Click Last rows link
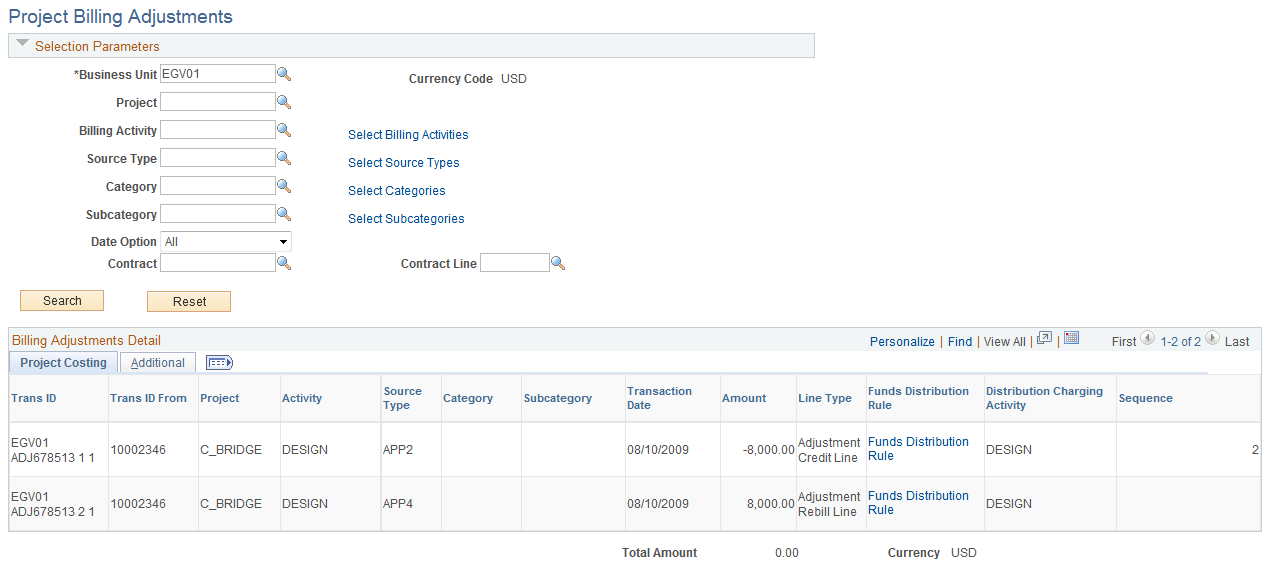The width and height of the screenshot is (1273, 569). [1237, 342]
